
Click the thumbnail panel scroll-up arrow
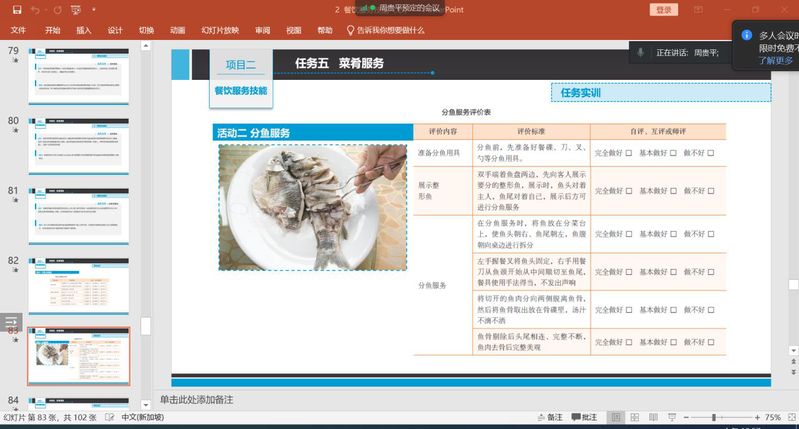[145, 46]
